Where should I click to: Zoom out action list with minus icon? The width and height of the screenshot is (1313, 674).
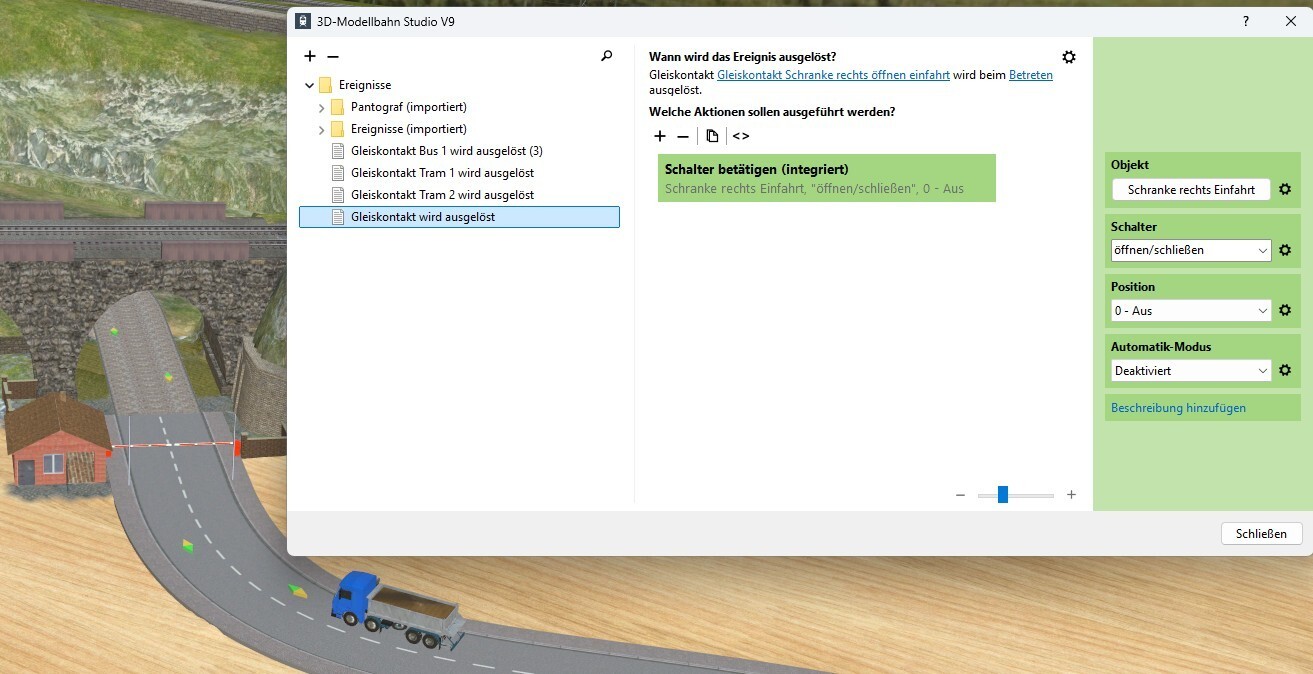point(960,495)
